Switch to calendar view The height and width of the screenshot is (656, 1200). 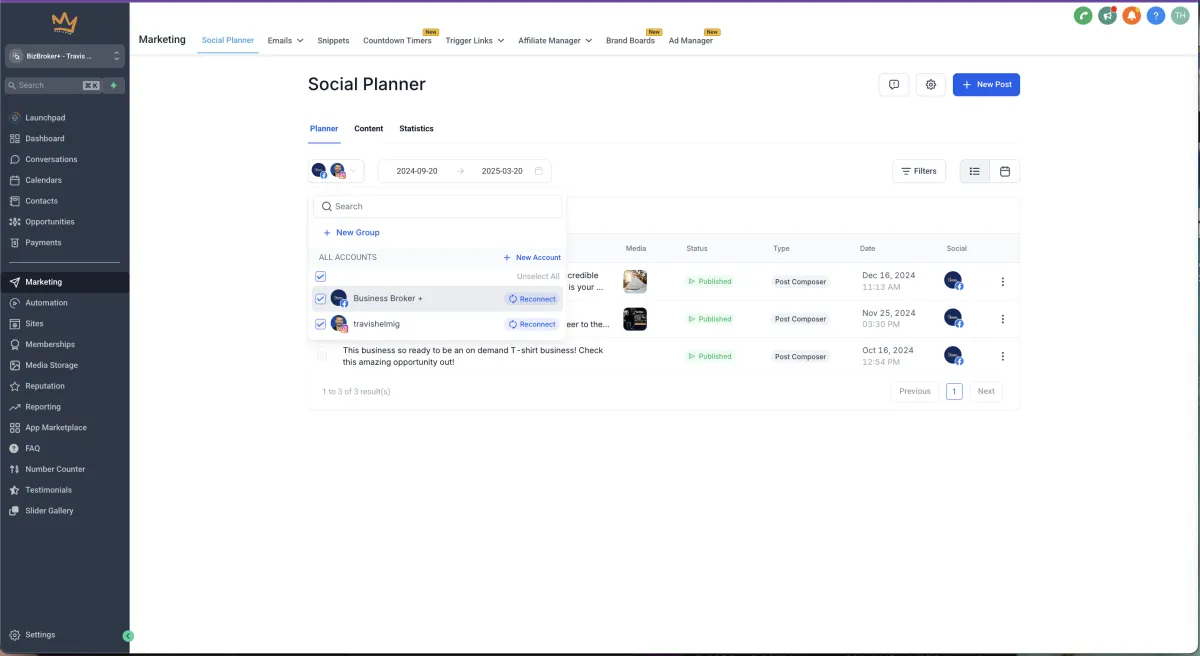click(x=1005, y=171)
